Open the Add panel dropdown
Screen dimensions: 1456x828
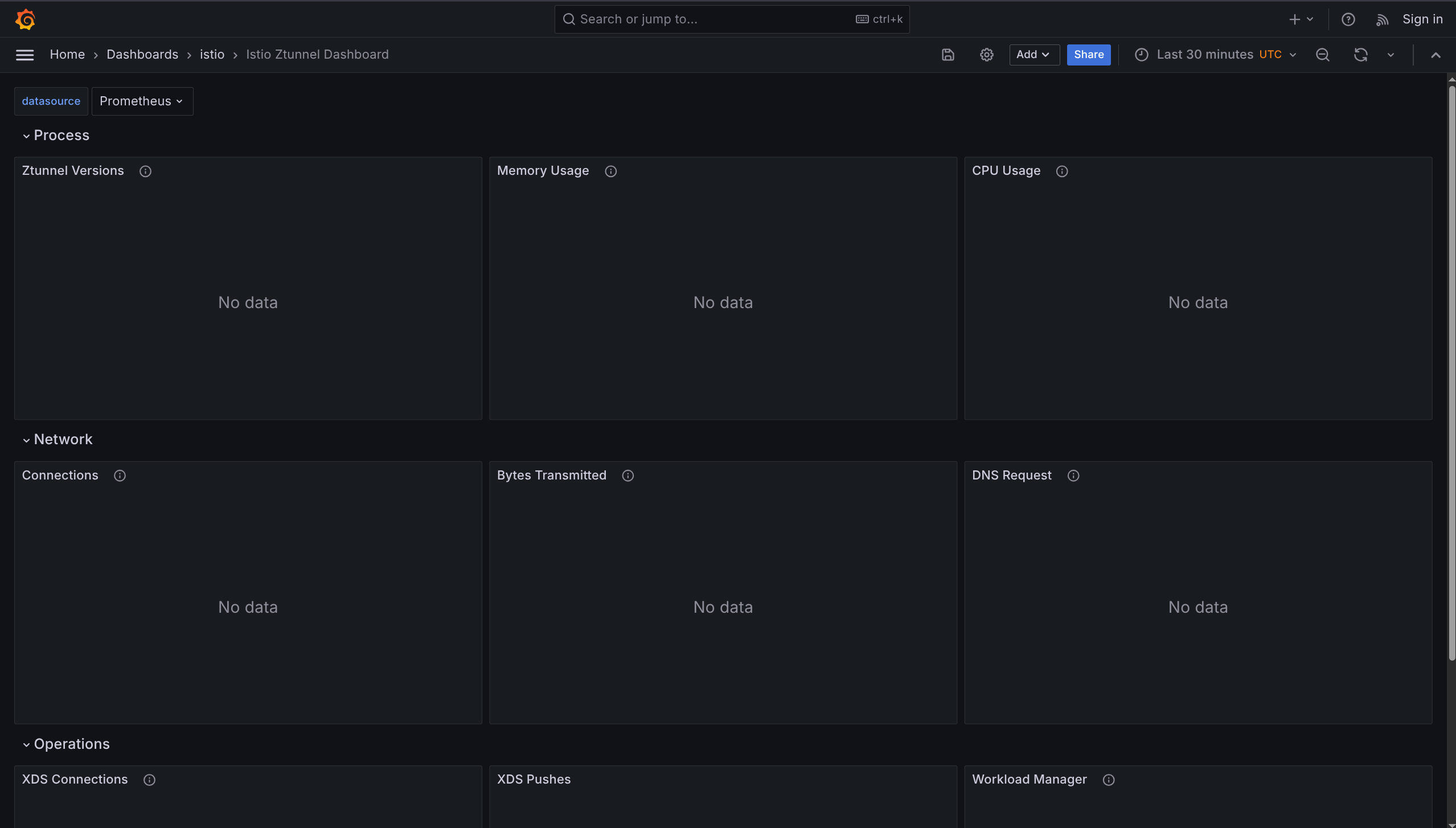coord(1033,55)
